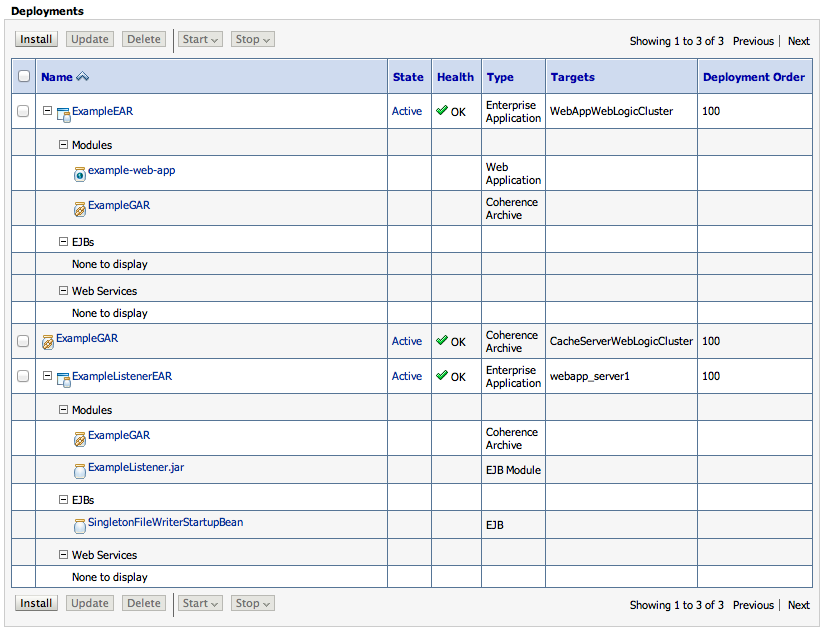Open the bottom Stop dropdown button
Image resolution: width=826 pixels, height=634 pixels.
click(252, 603)
